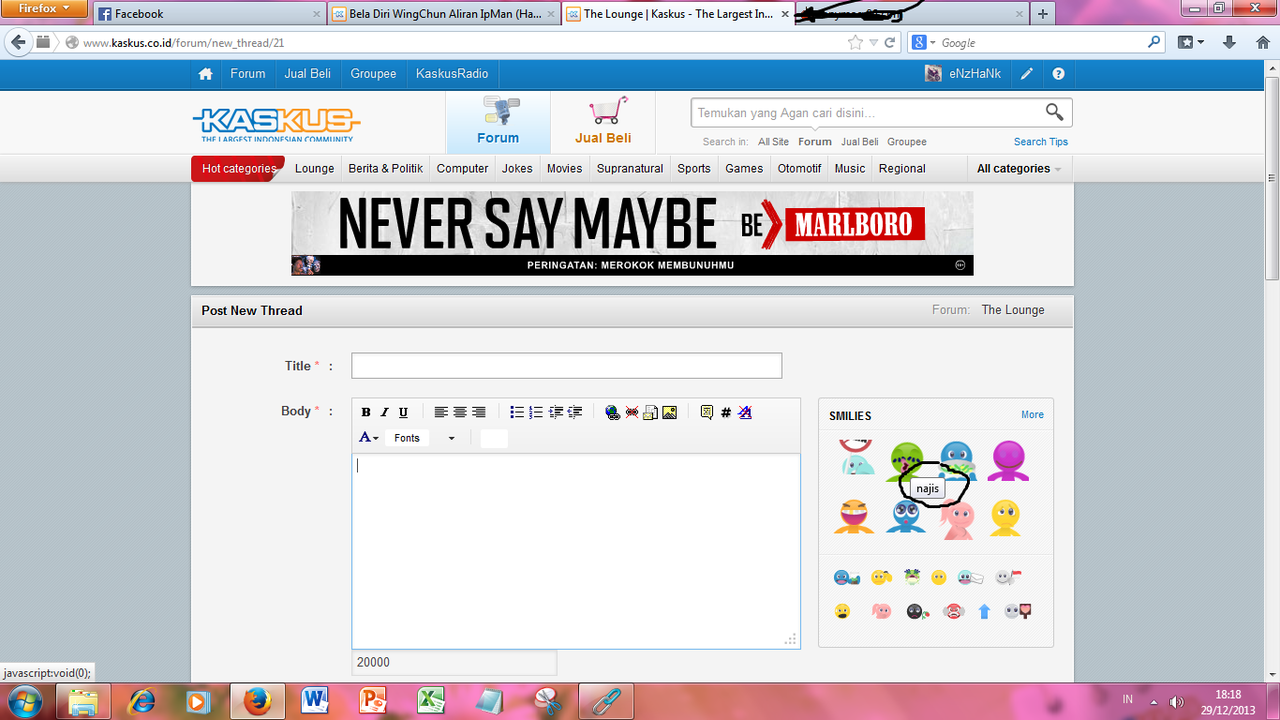Wrap text in quote tags icon

point(707,412)
